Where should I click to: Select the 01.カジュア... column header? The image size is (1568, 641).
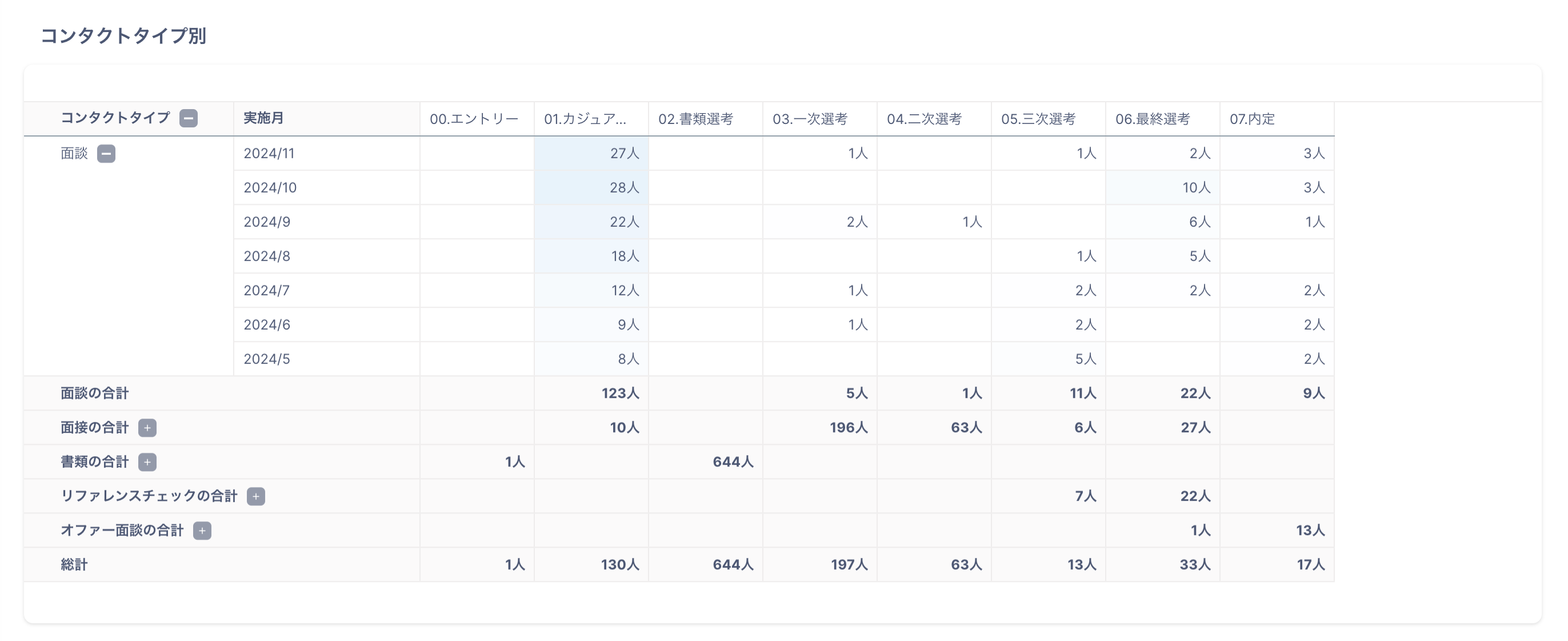point(585,119)
